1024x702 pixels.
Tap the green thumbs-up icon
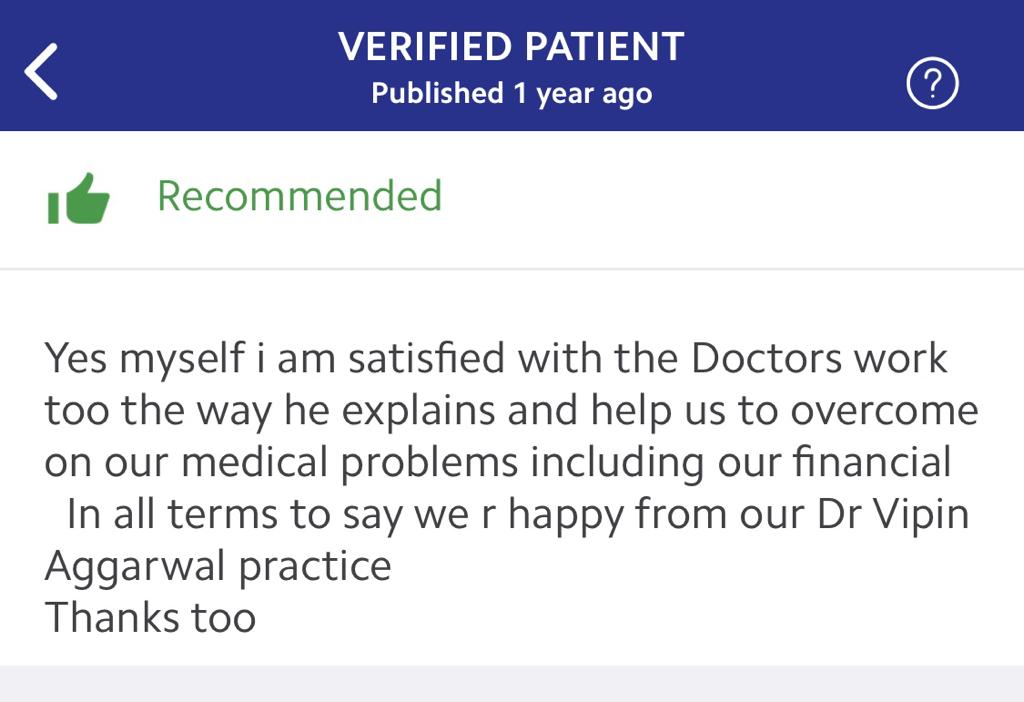pos(78,197)
